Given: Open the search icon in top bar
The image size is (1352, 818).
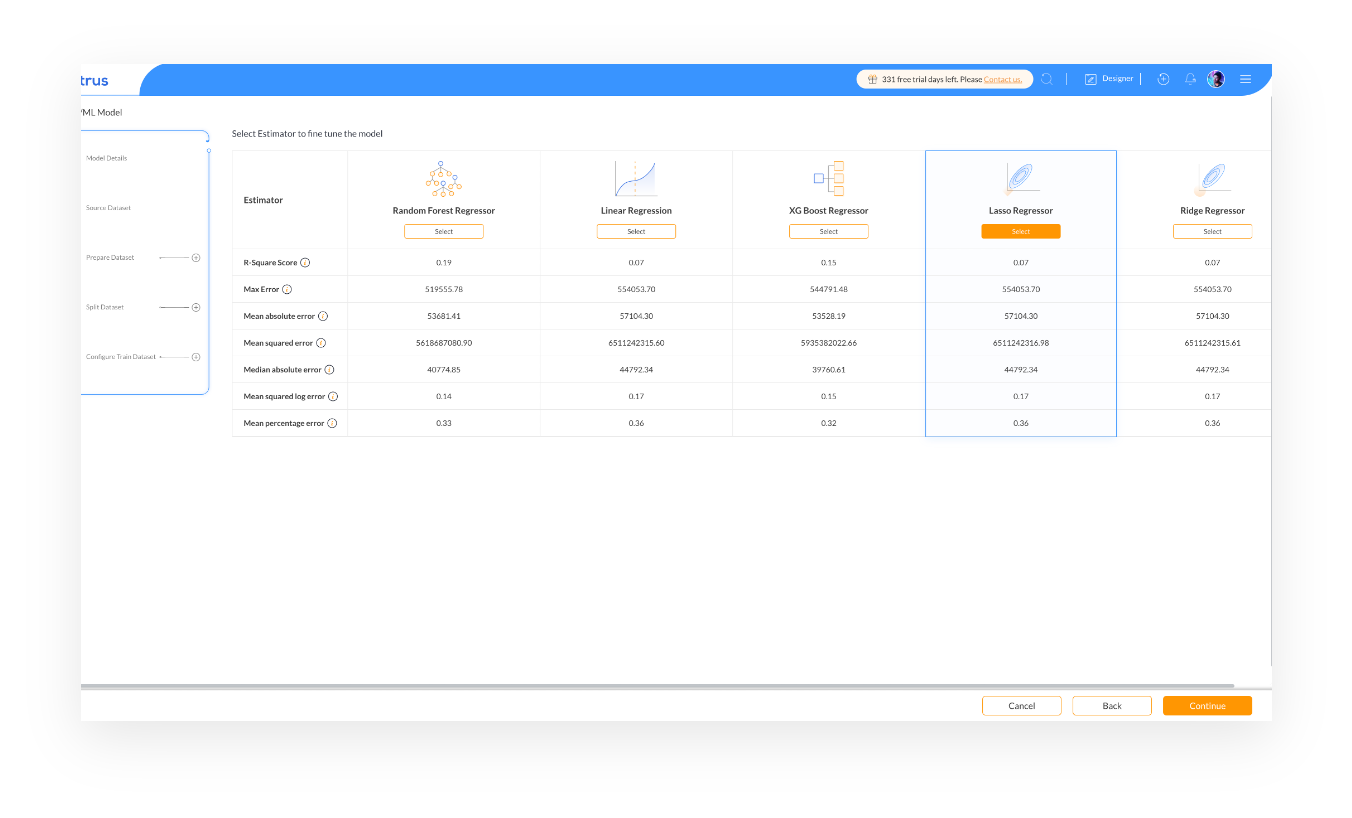Looking at the screenshot, I should pos(1046,78).
